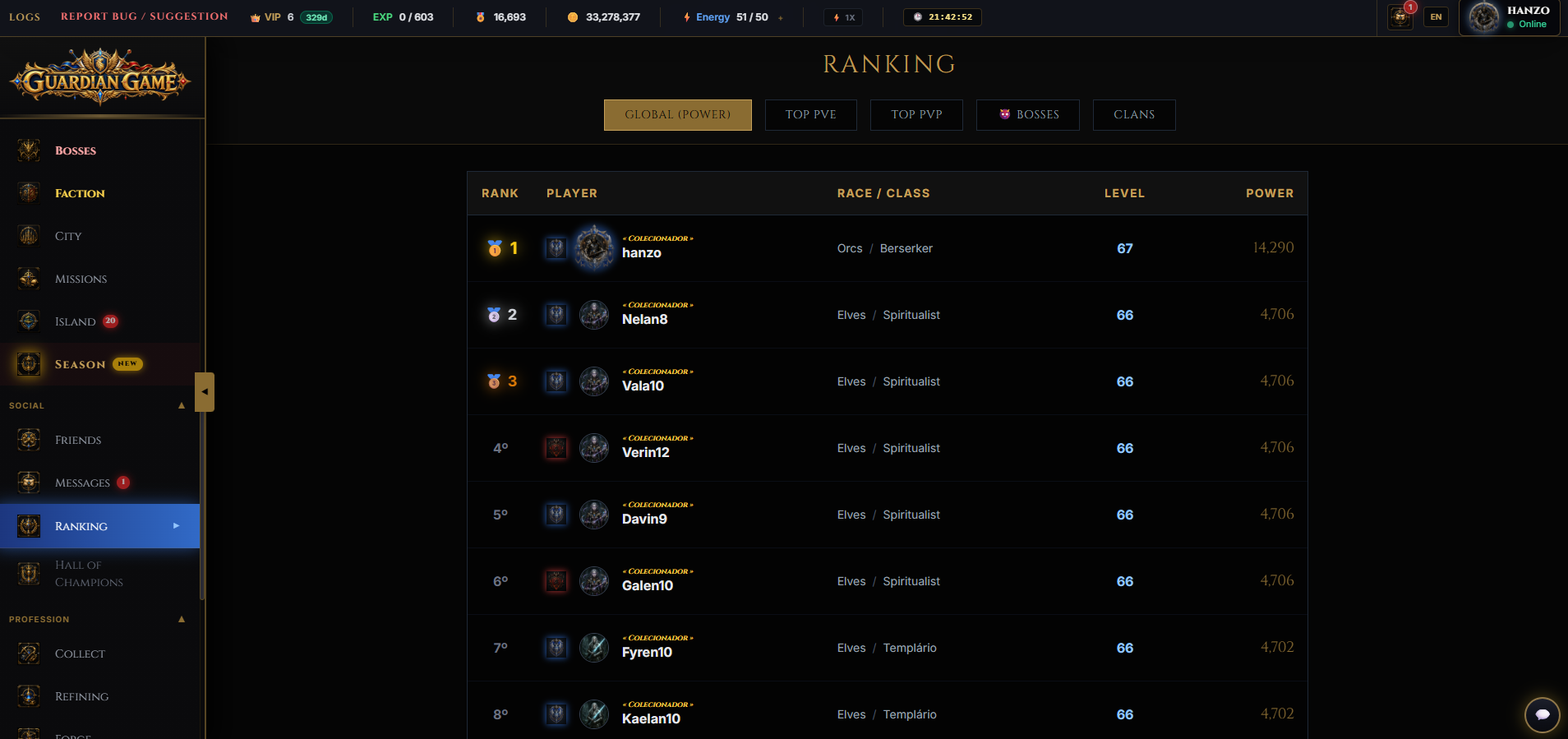Viewport: 1568px width, 739px height.
Task: Switch to the Bosses ranking tab
Action: pos(1027,115)
